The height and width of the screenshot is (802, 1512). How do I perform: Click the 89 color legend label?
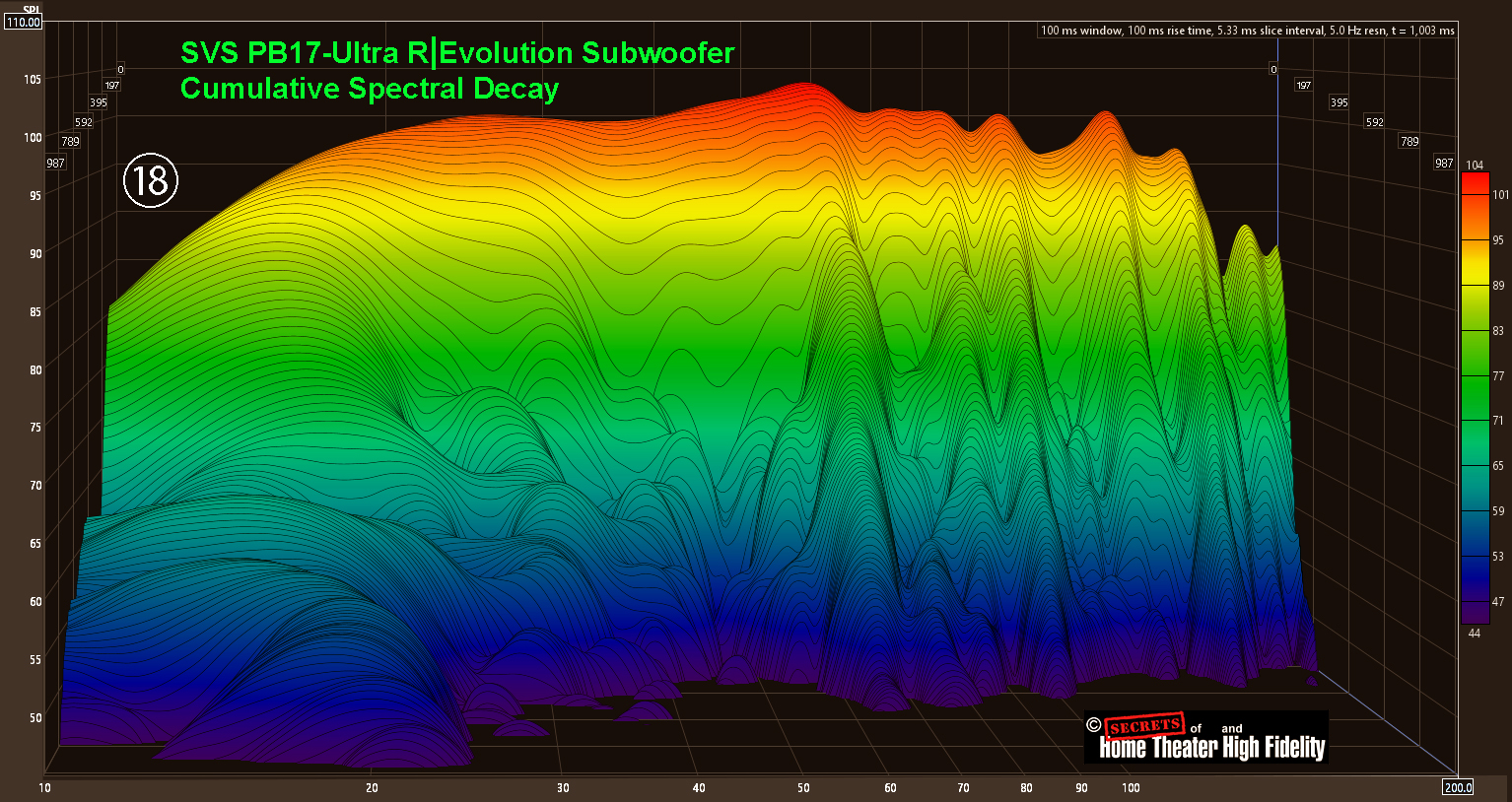[x=1498, y=286]
